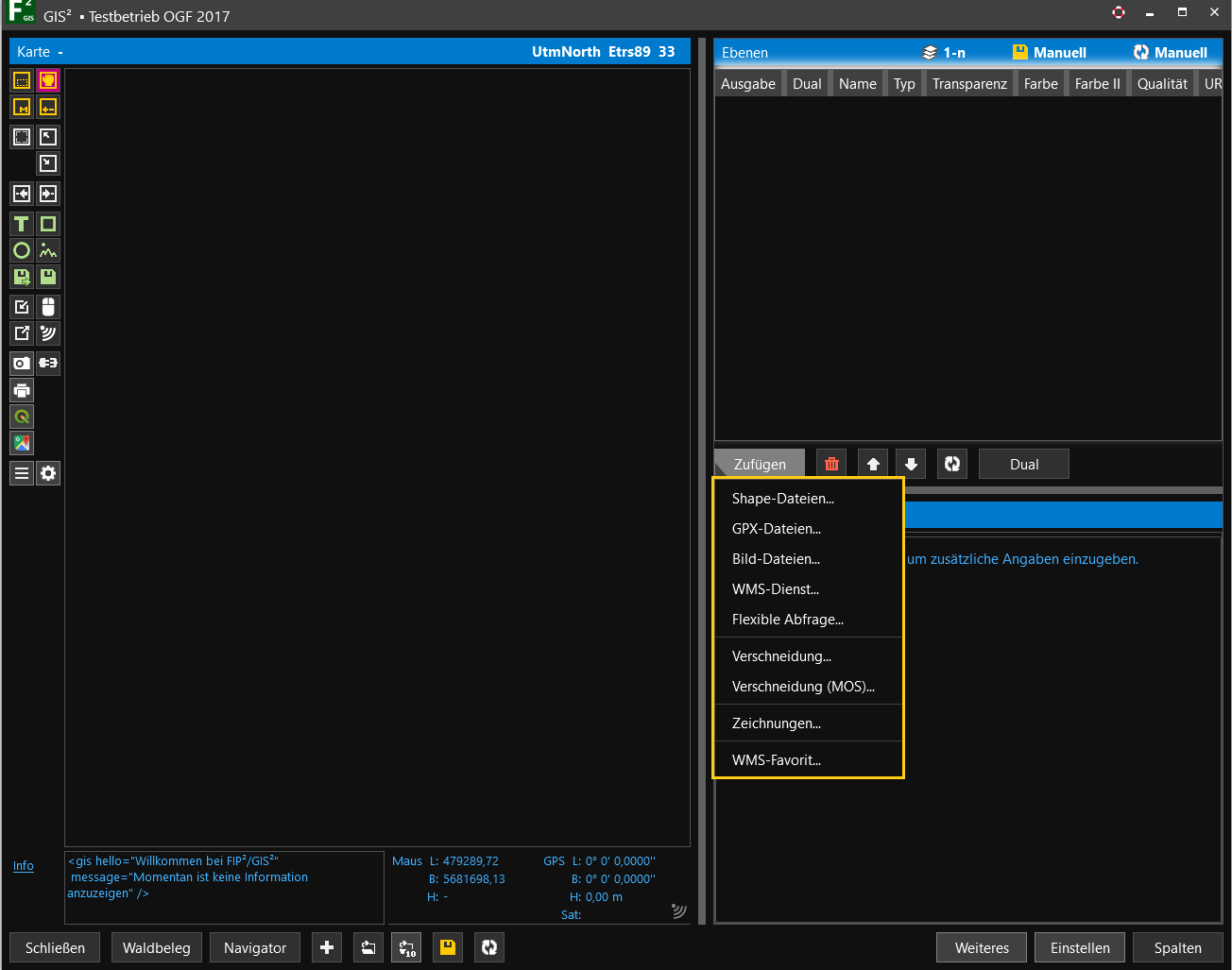1232x970 pixels.
Task: Choose Shape-Dateien... from the menu
Action: 783,499
